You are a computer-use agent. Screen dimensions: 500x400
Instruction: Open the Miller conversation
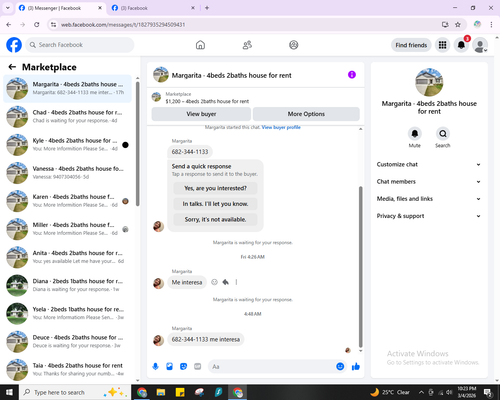coord(68,229)
